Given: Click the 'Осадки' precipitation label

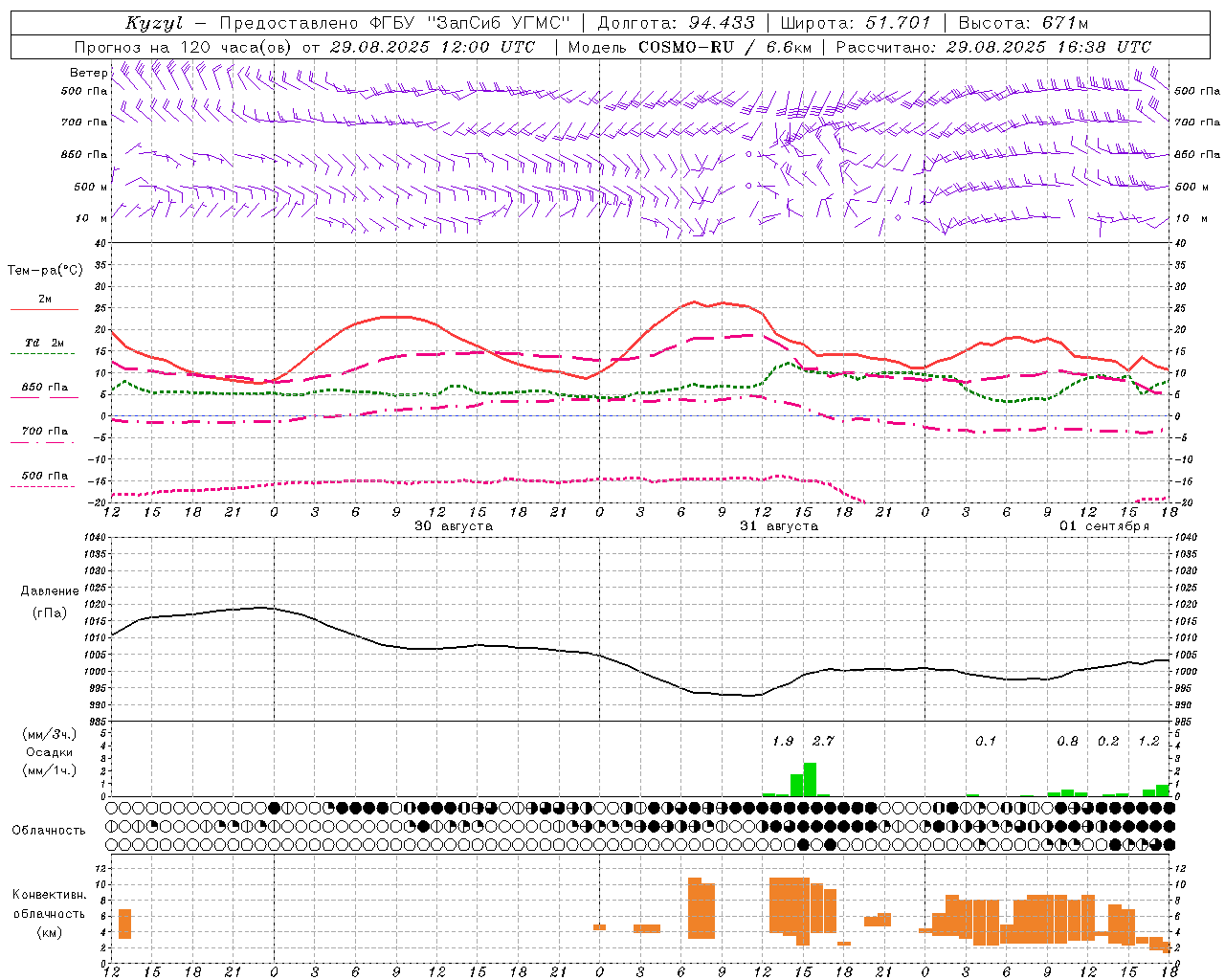Looking at the screenshot, I should pos(50,752).
